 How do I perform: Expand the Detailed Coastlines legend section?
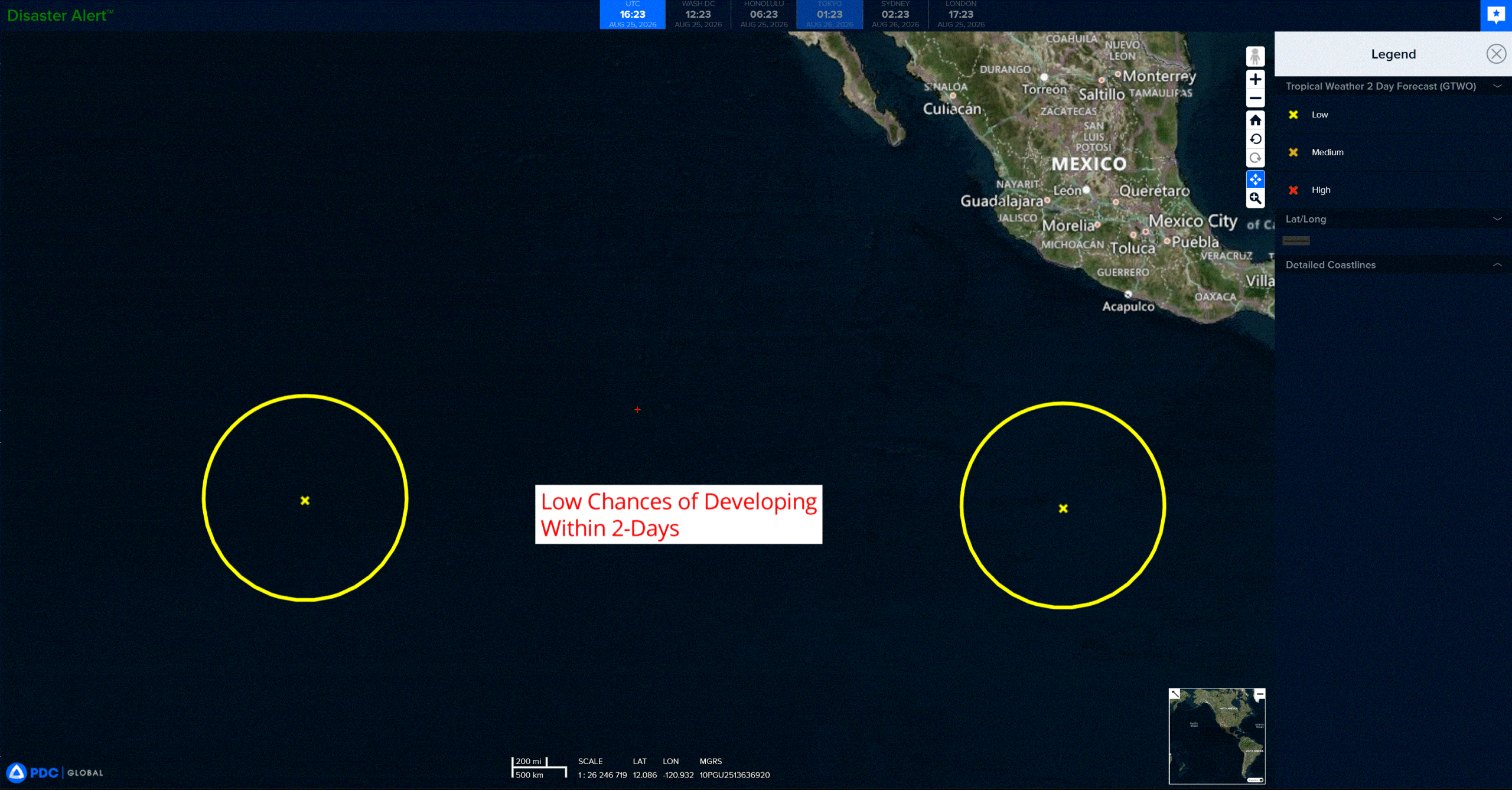pos(1497,265)
